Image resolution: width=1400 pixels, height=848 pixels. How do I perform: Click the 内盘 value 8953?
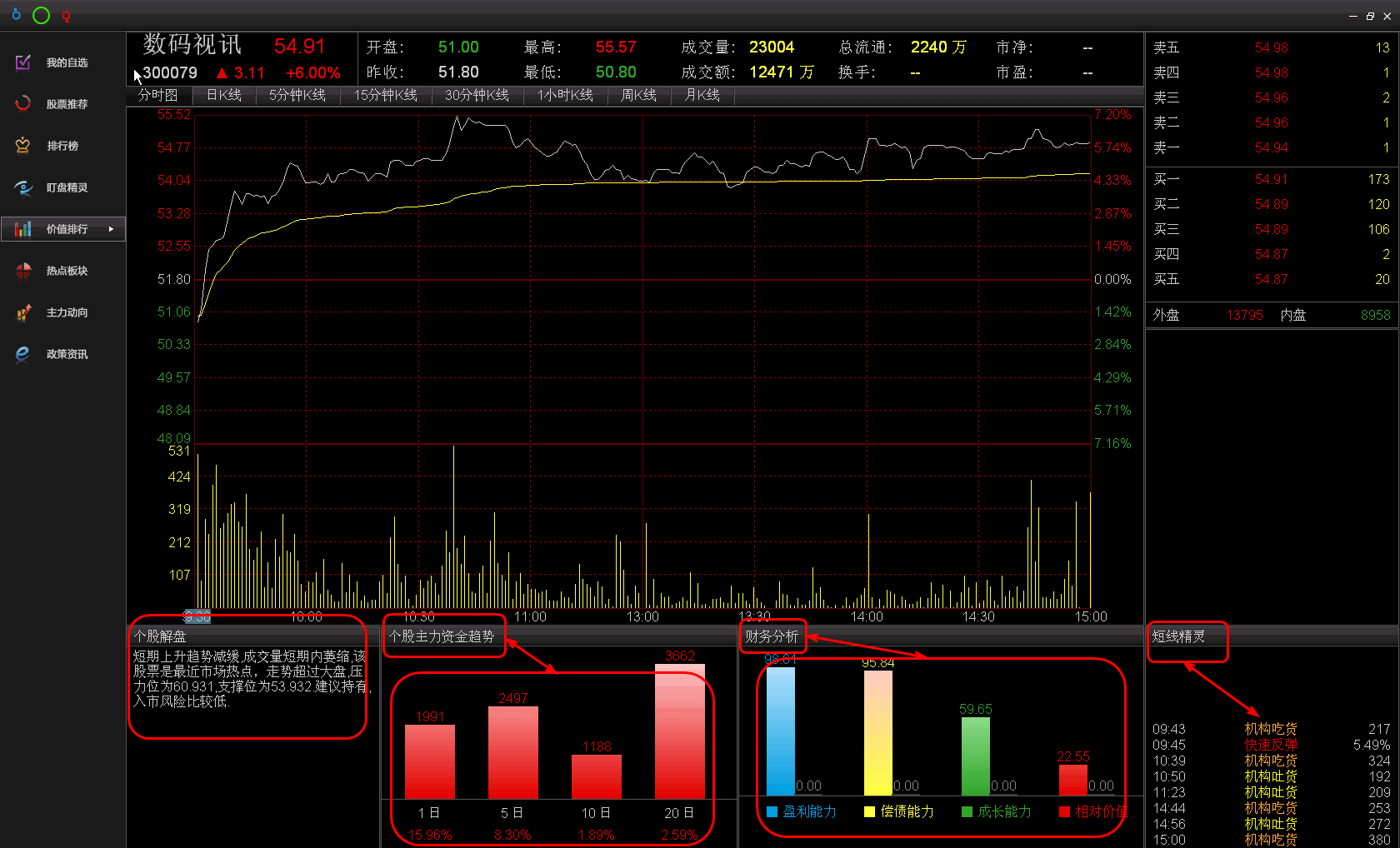pyautogui.click(x=1376, y=315)
